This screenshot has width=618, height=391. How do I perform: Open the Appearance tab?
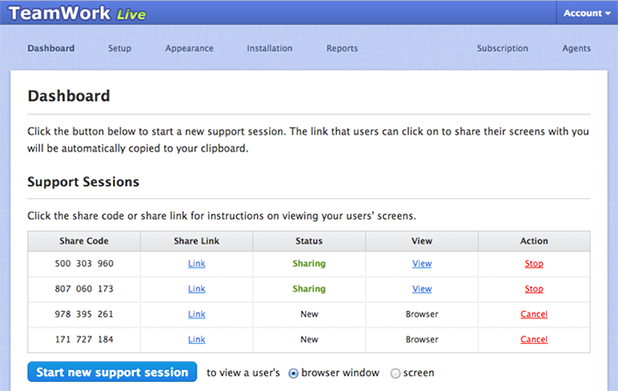point(189,48)
